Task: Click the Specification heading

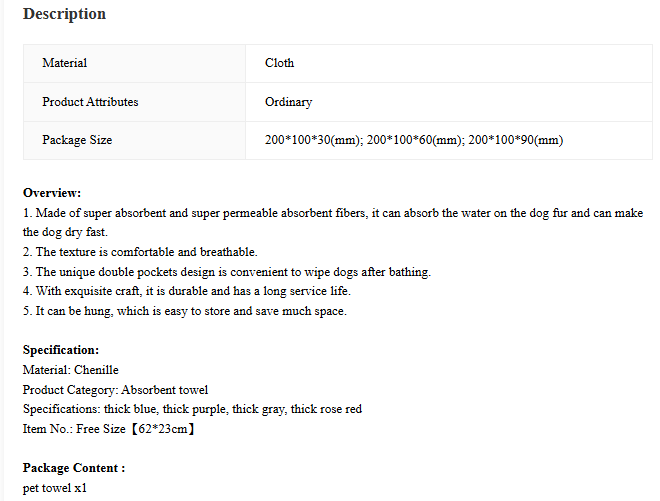Action: pyautogui.click(x=61, y=350)
